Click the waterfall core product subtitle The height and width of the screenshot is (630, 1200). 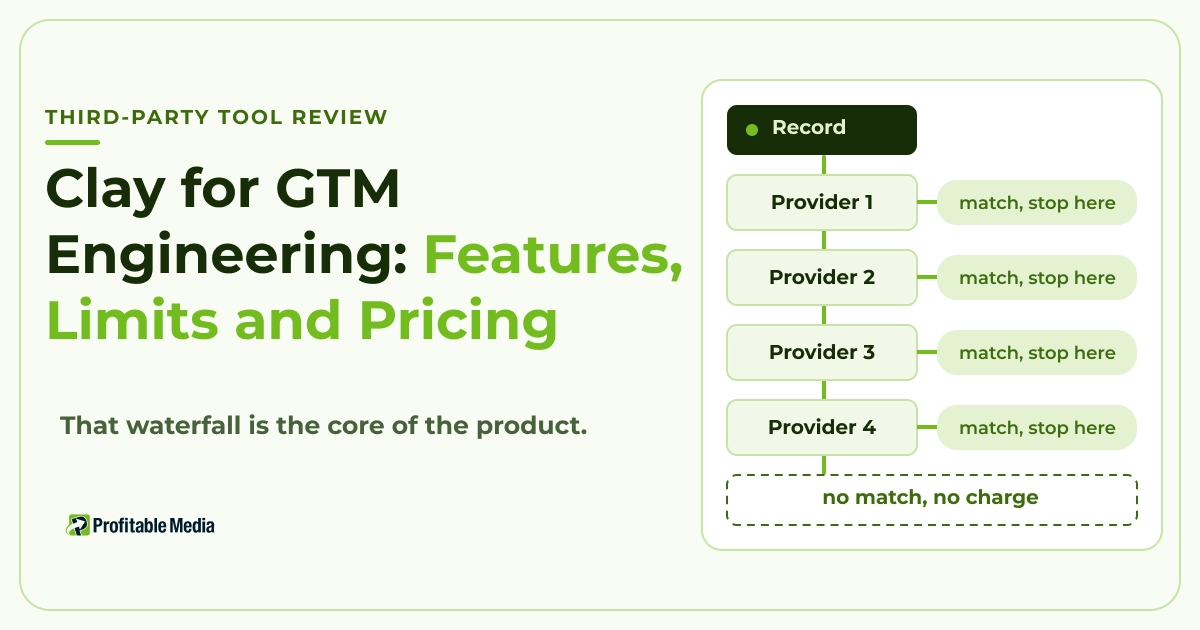click(x=323, y=425)
